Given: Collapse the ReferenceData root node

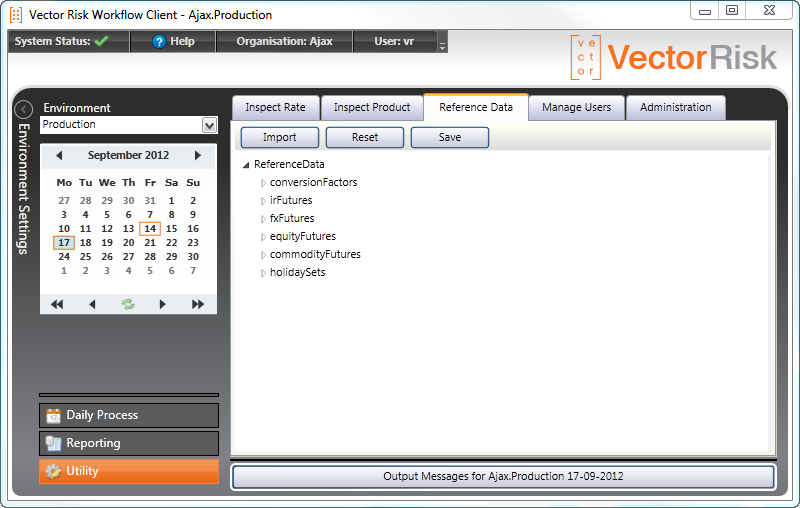Looking at the screenshot, I should pyautogui.click(x=246, y=165).
